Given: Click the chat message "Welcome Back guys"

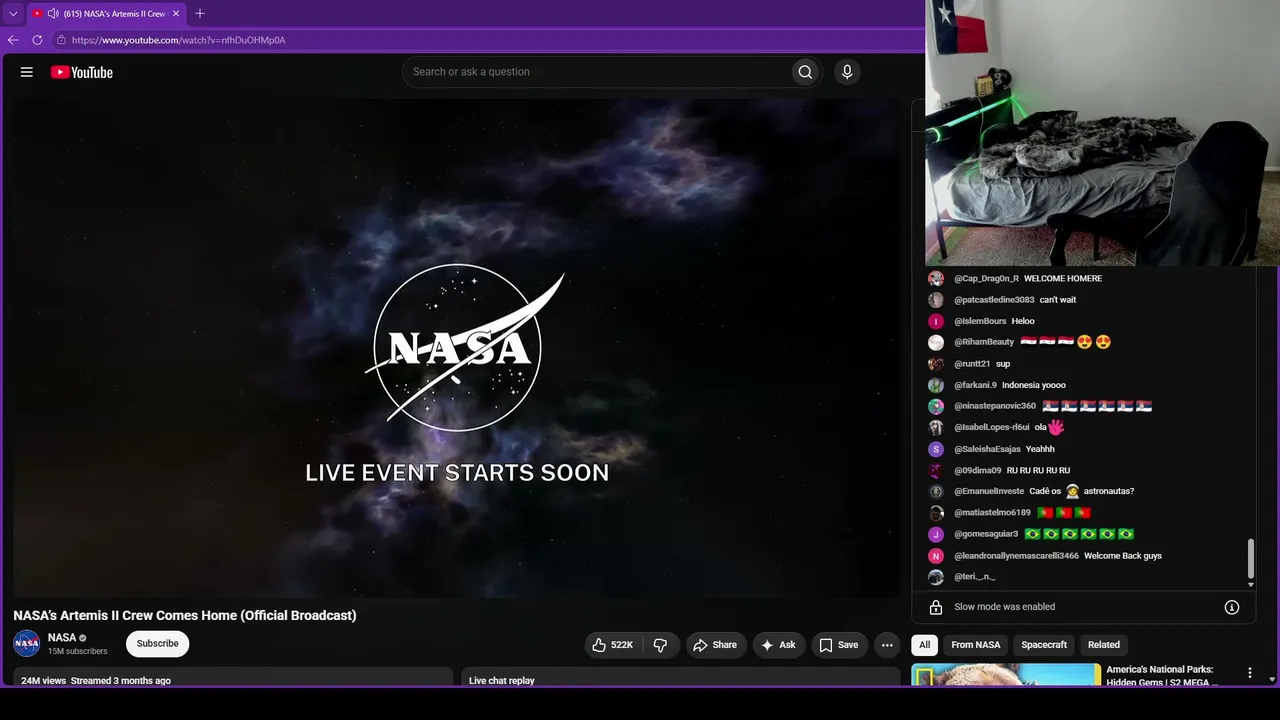Looking at the screenshot, I should [x=1123, y=556].
